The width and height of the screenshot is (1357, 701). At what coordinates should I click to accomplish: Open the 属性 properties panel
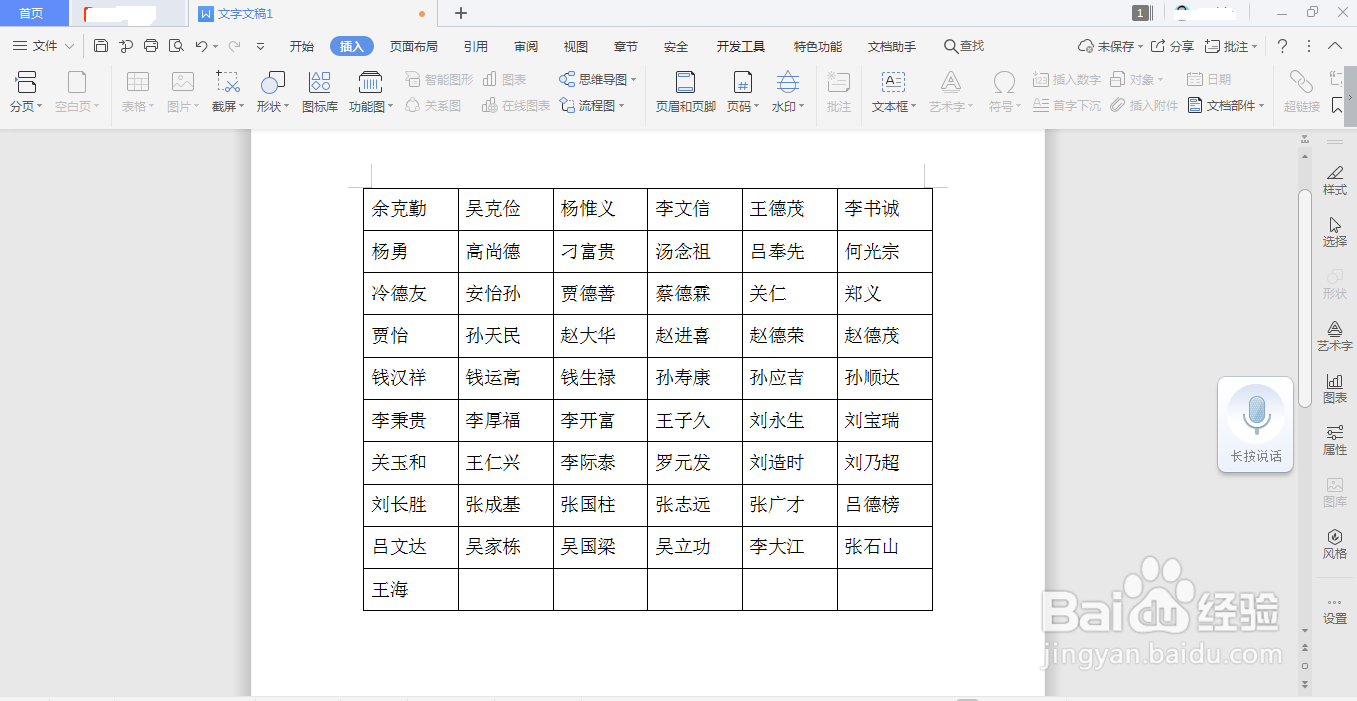coord(1334,441)
